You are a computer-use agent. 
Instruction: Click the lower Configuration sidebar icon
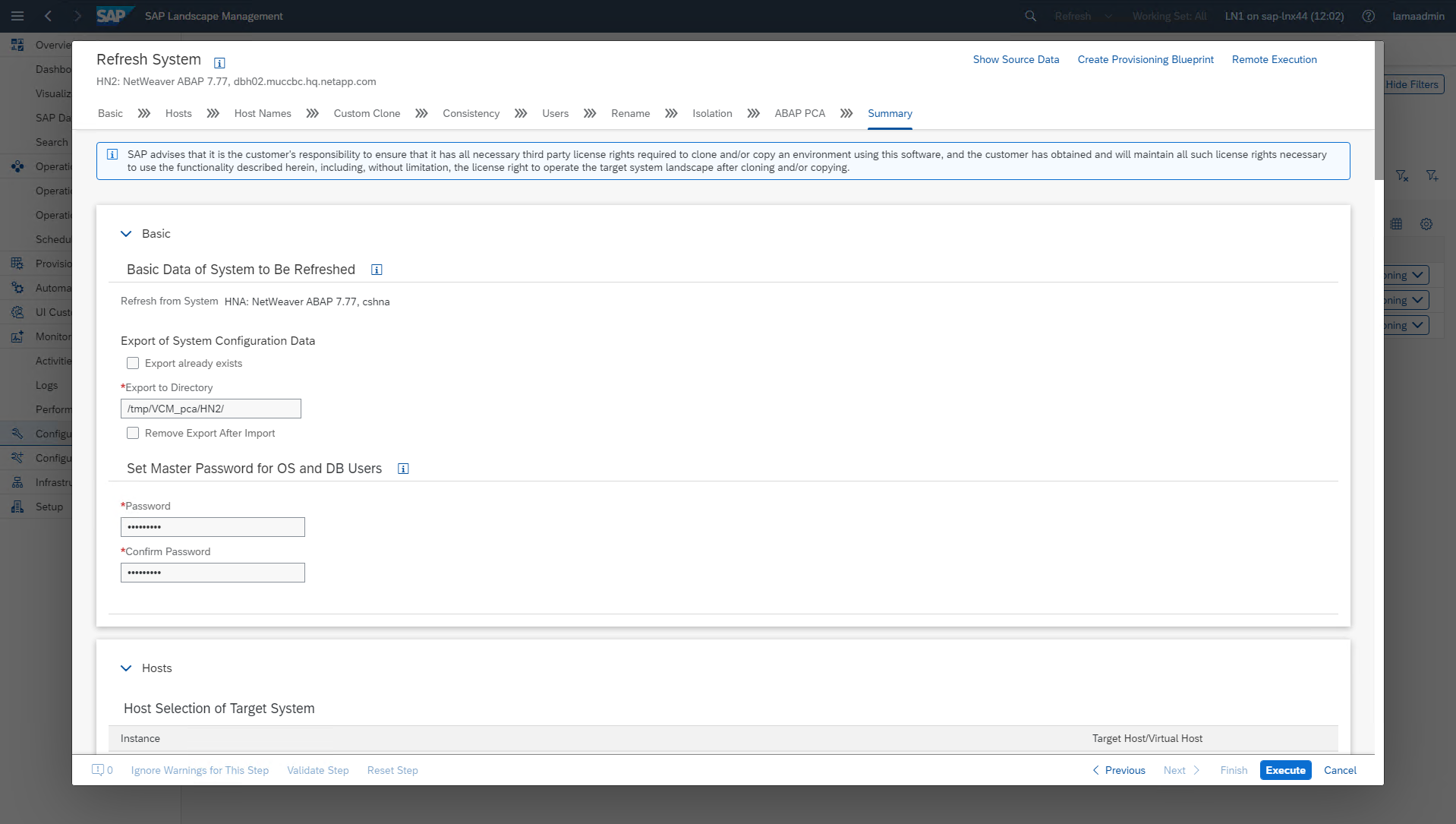(x=17, y=458)
